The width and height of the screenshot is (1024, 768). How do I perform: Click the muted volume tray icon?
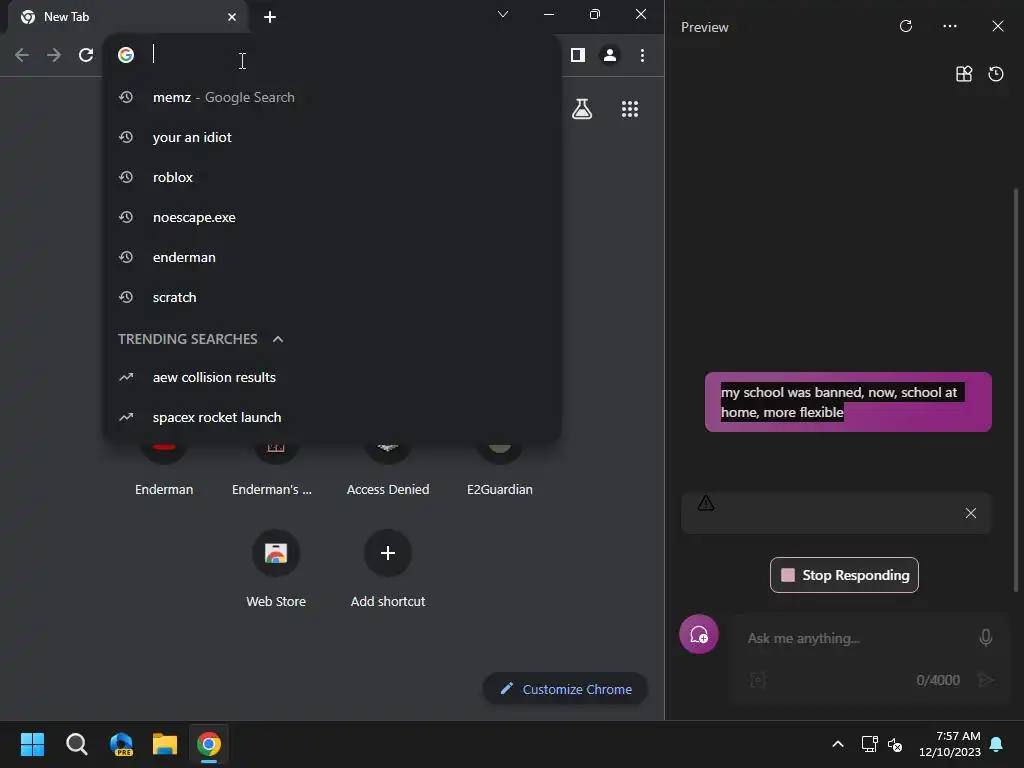pos(895,744)
